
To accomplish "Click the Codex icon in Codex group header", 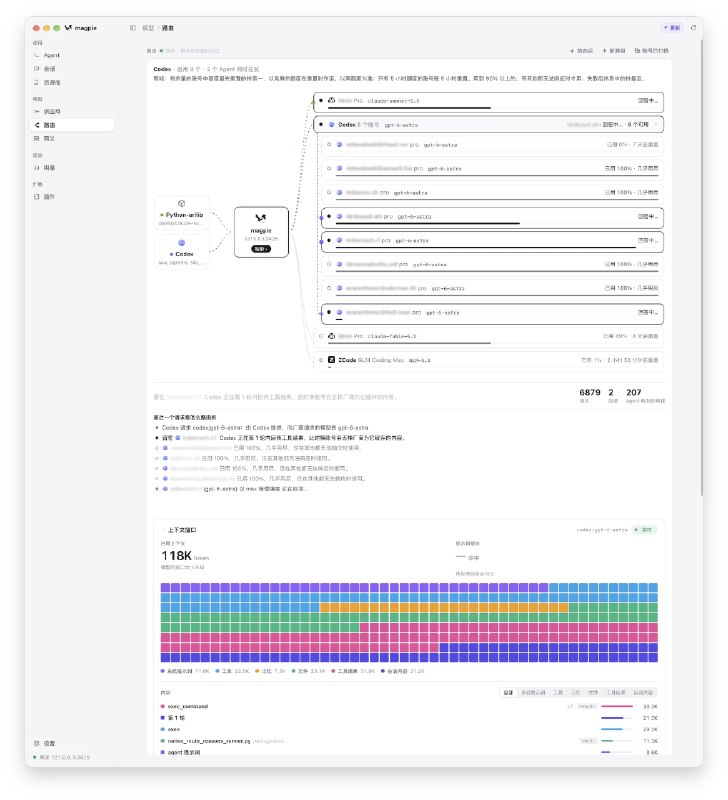I will coord(331,124).
